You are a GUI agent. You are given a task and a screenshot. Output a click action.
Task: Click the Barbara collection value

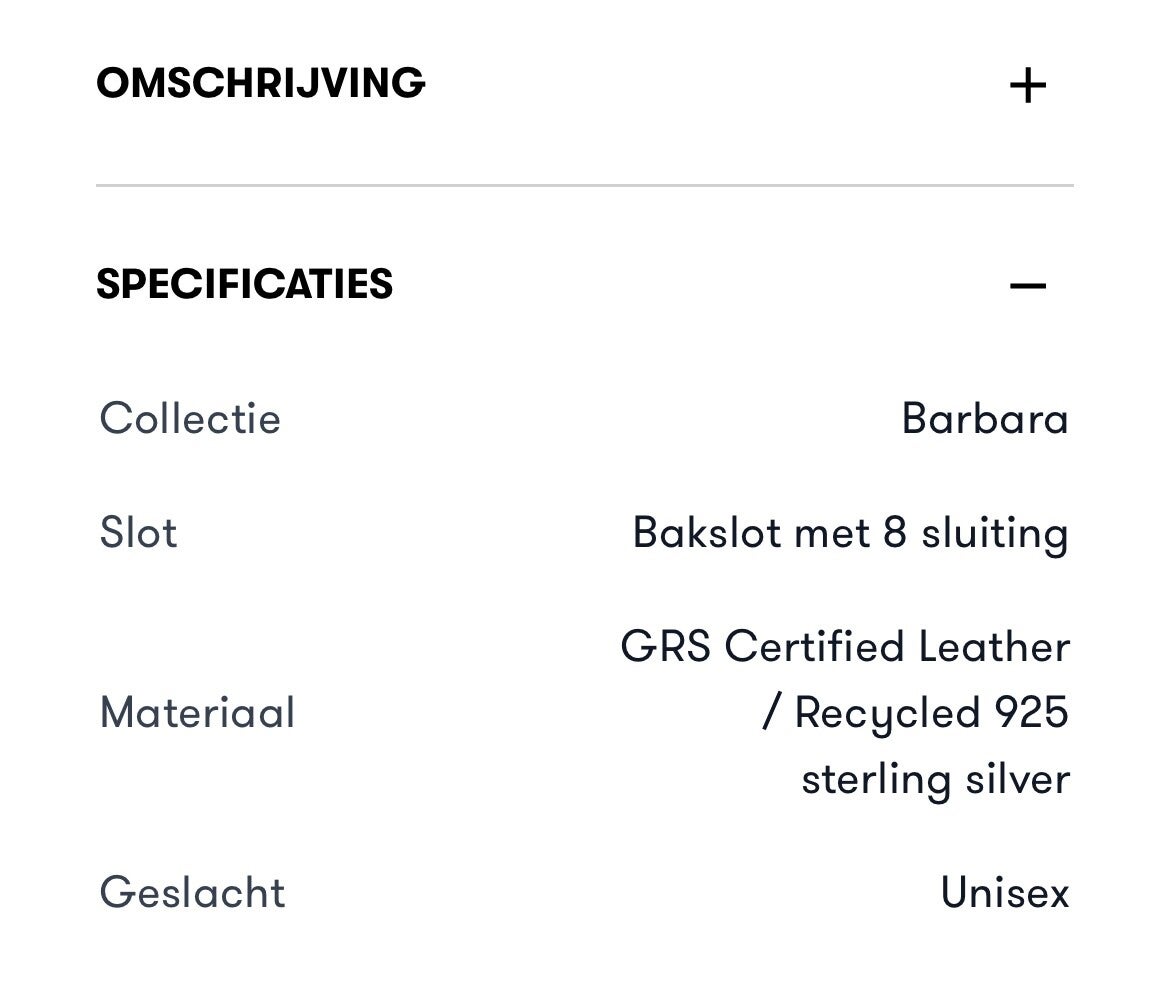(984, 418)
